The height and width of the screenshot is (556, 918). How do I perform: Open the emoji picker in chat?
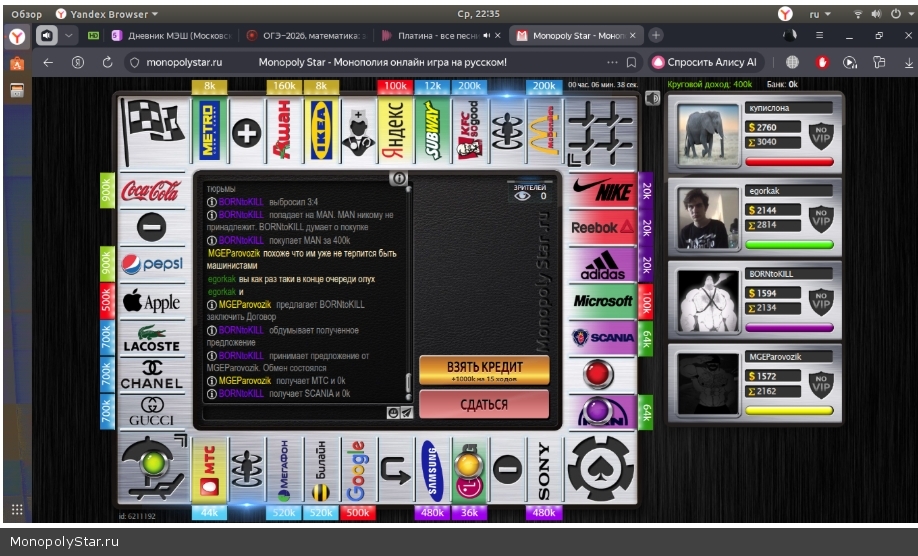[393, 412]
